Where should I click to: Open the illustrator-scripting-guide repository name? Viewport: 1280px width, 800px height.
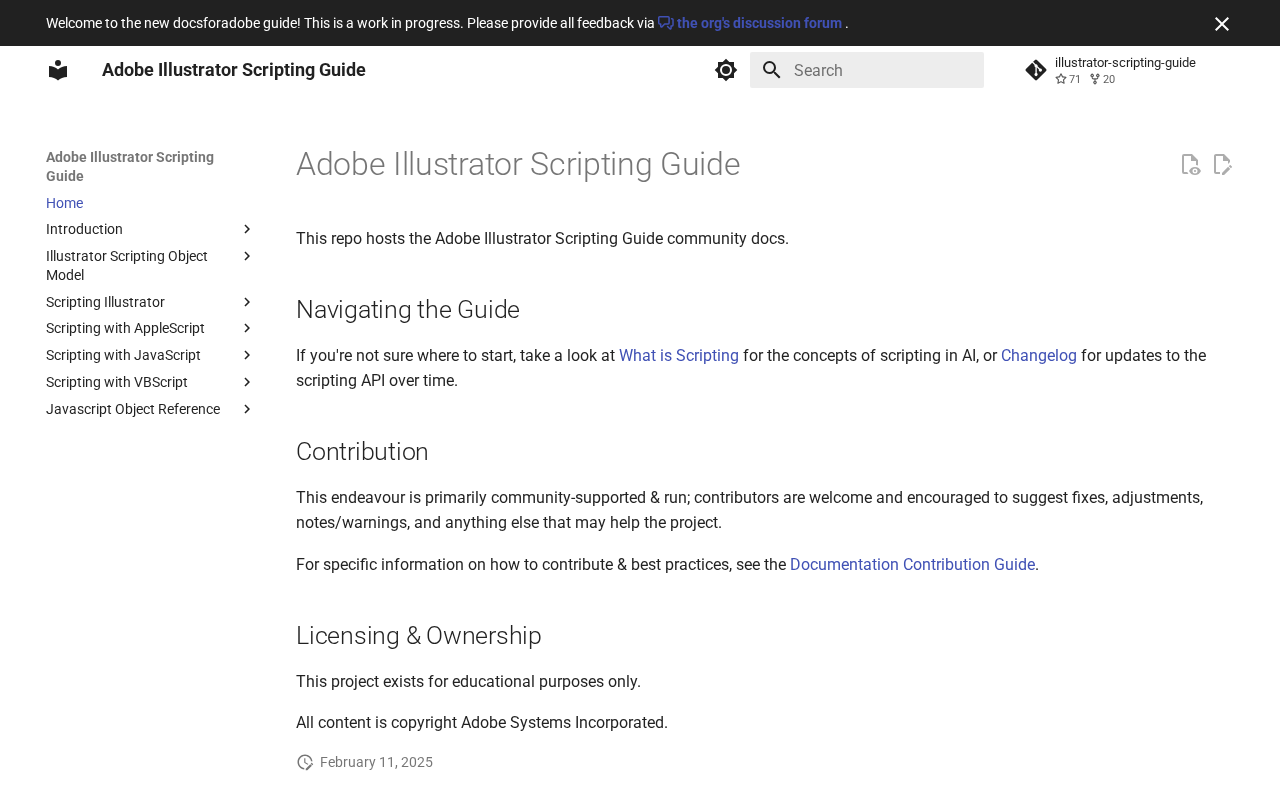pos(1125,63)
